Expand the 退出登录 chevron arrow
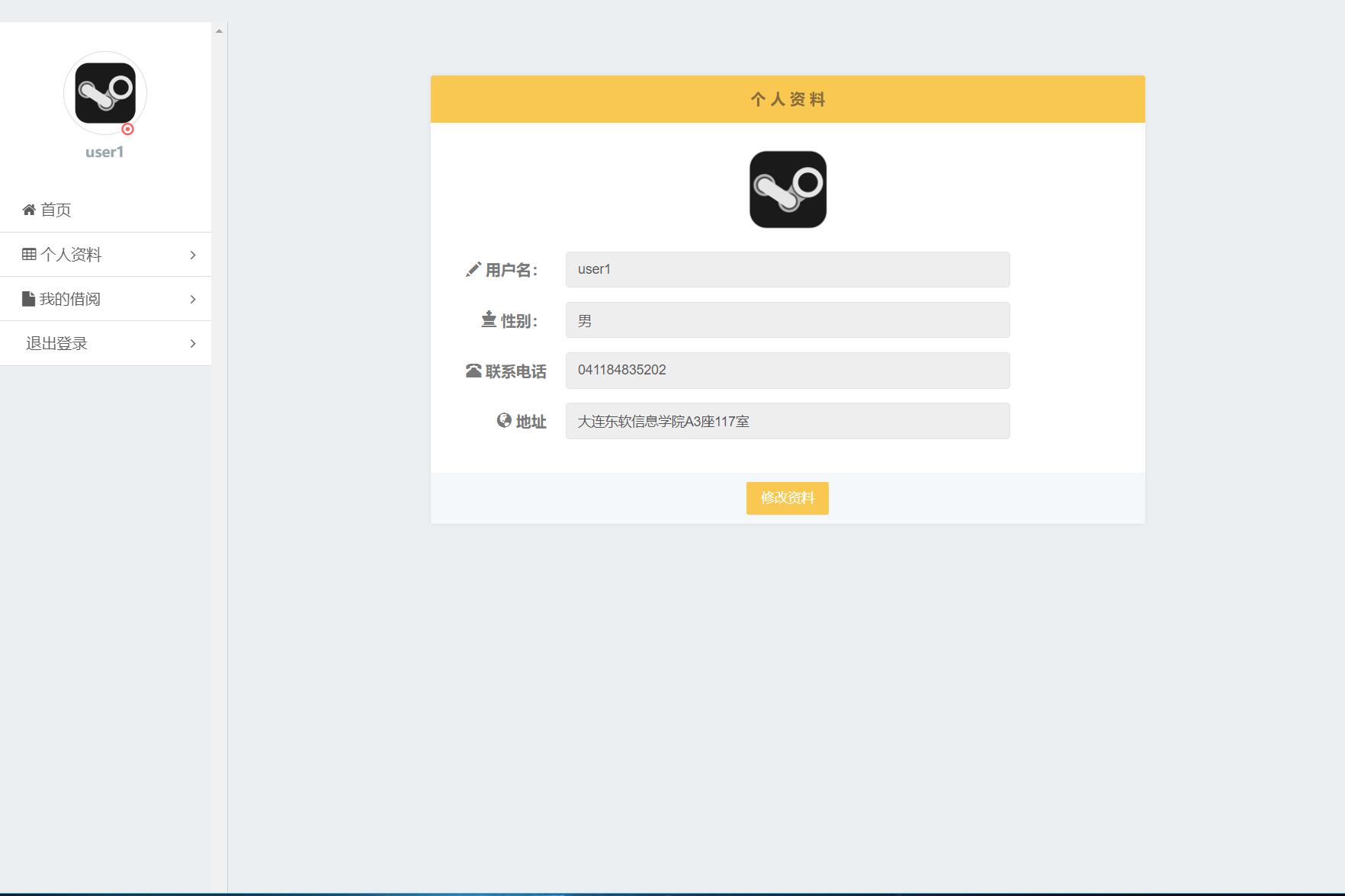The width and height of the screenshot is (1345, 896). pyautogui.click(x=193, y=343)
